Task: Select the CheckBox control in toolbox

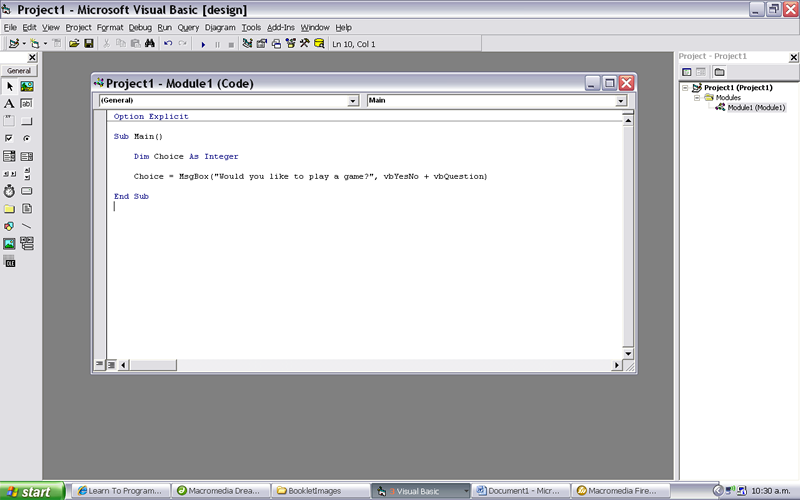Action: point(9,138)
